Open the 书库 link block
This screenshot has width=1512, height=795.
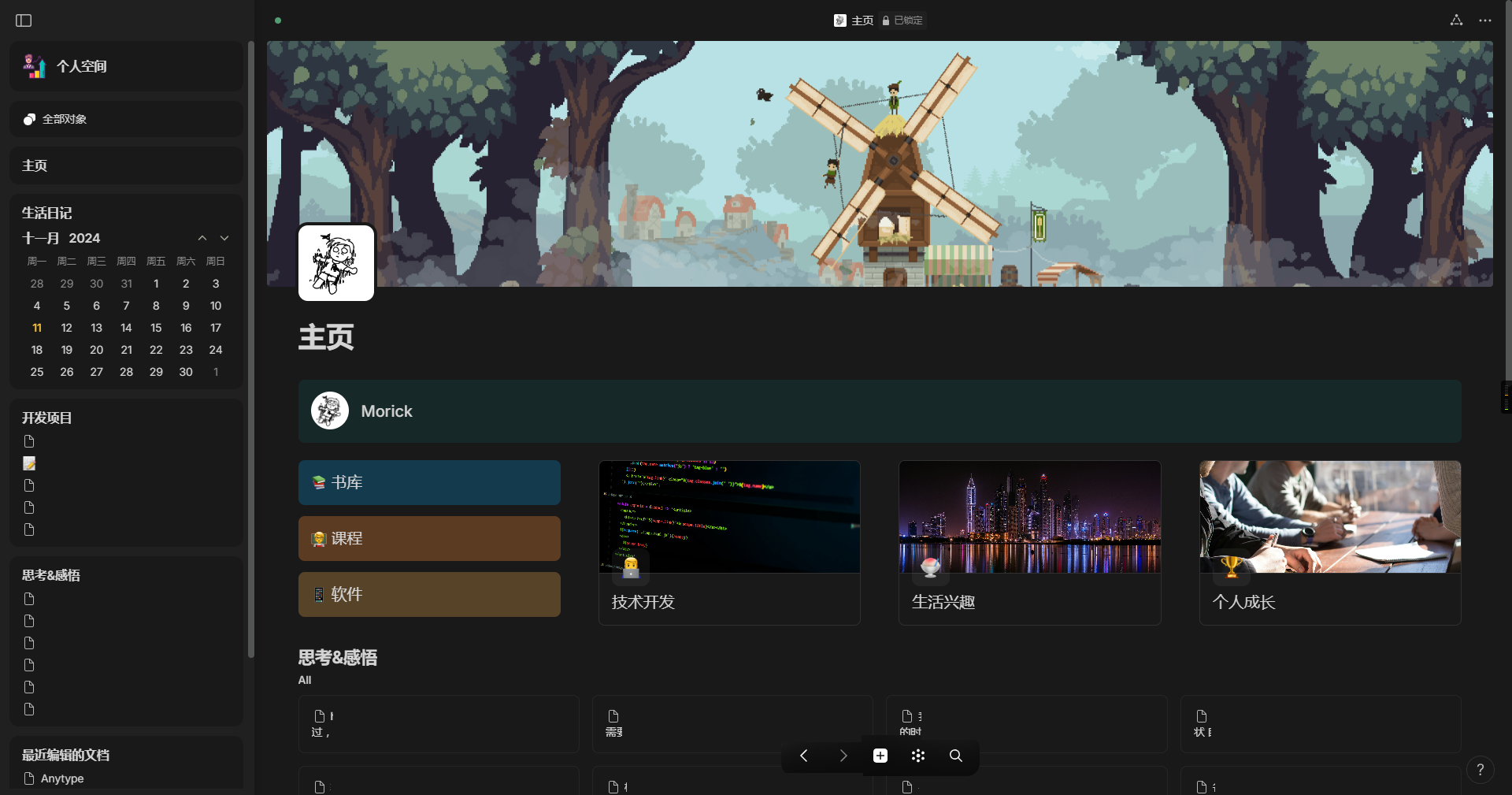tap(429, 482)
